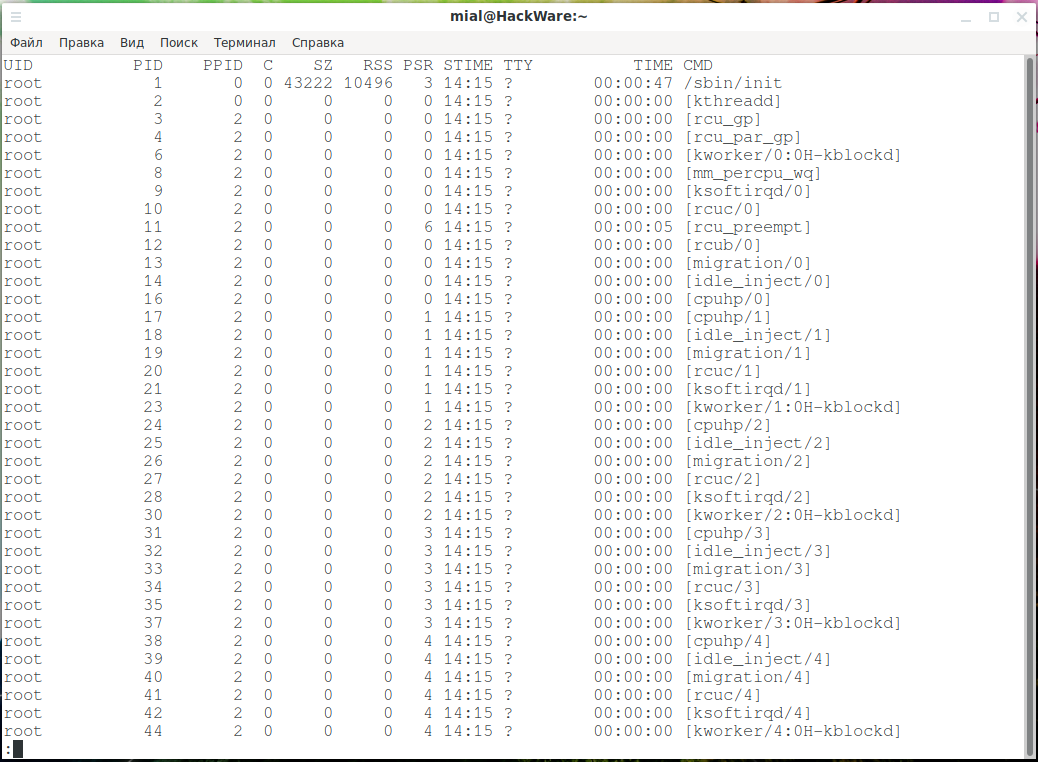Click the /sbin/init command text
The width and height of the screenshot is (1038, 762).
tap(732, 83)
